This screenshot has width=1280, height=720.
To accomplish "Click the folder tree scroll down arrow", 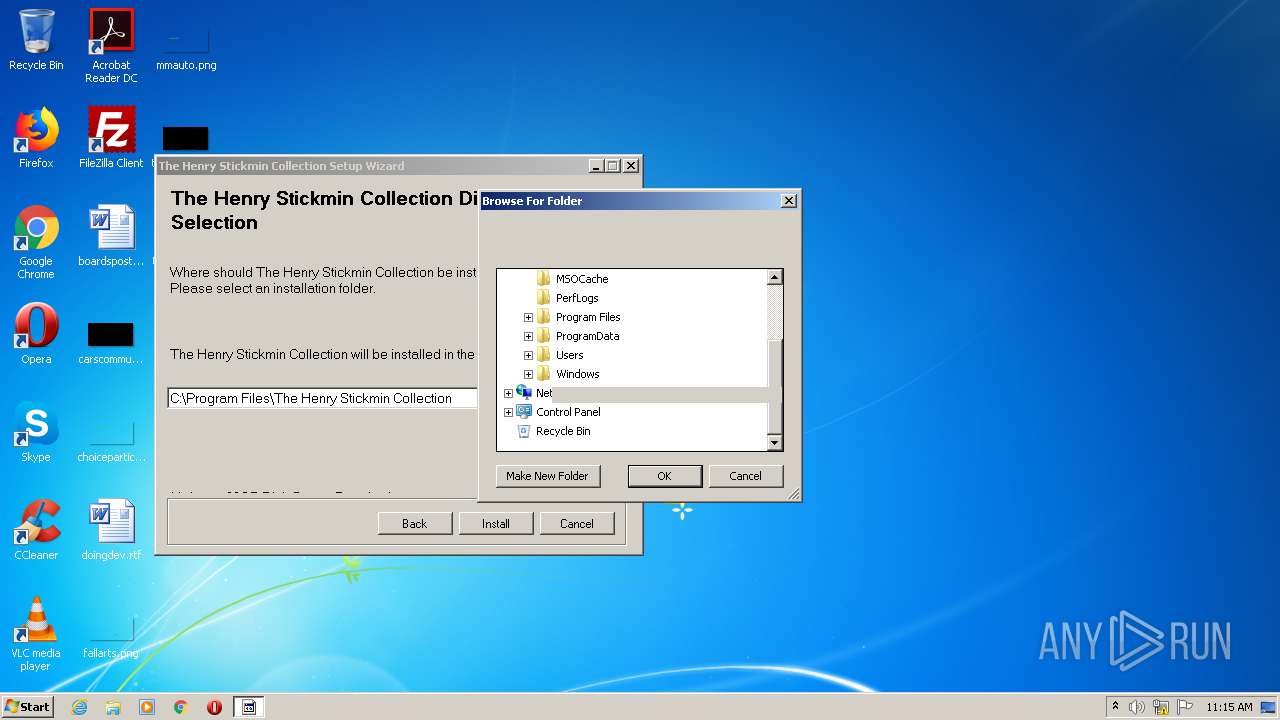I will 774,442.
